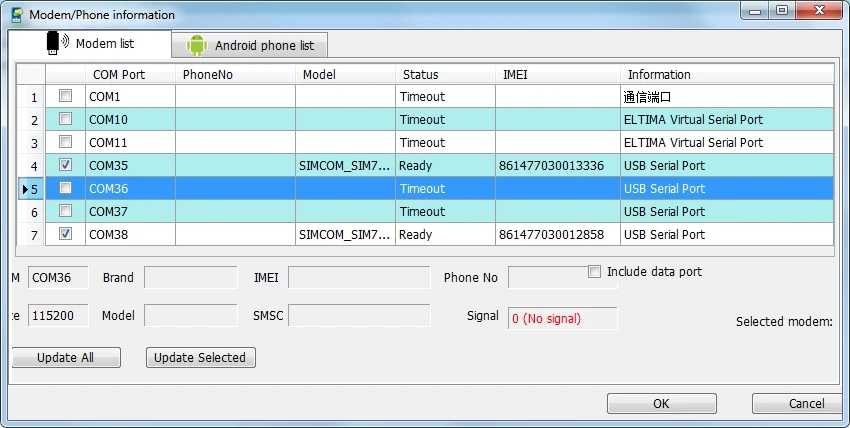This screenshot has width=850, height=428.
Task: Sort by COM Port column header
Action: (x=130, y=74)
